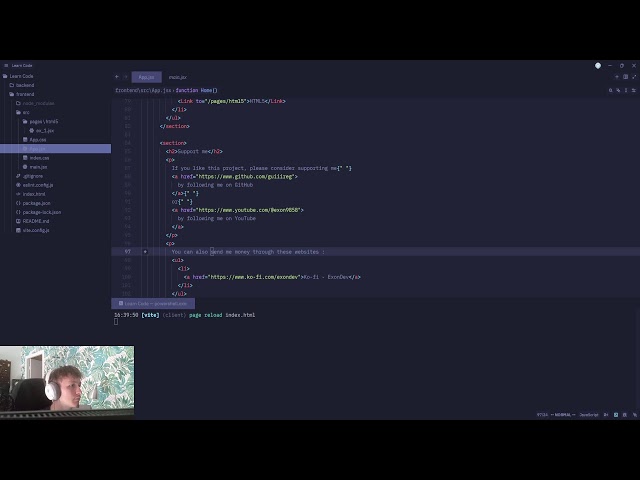Click the ko-fi URL string in code
The width and height of the screenshot is (640, 480).
[254, 277]
